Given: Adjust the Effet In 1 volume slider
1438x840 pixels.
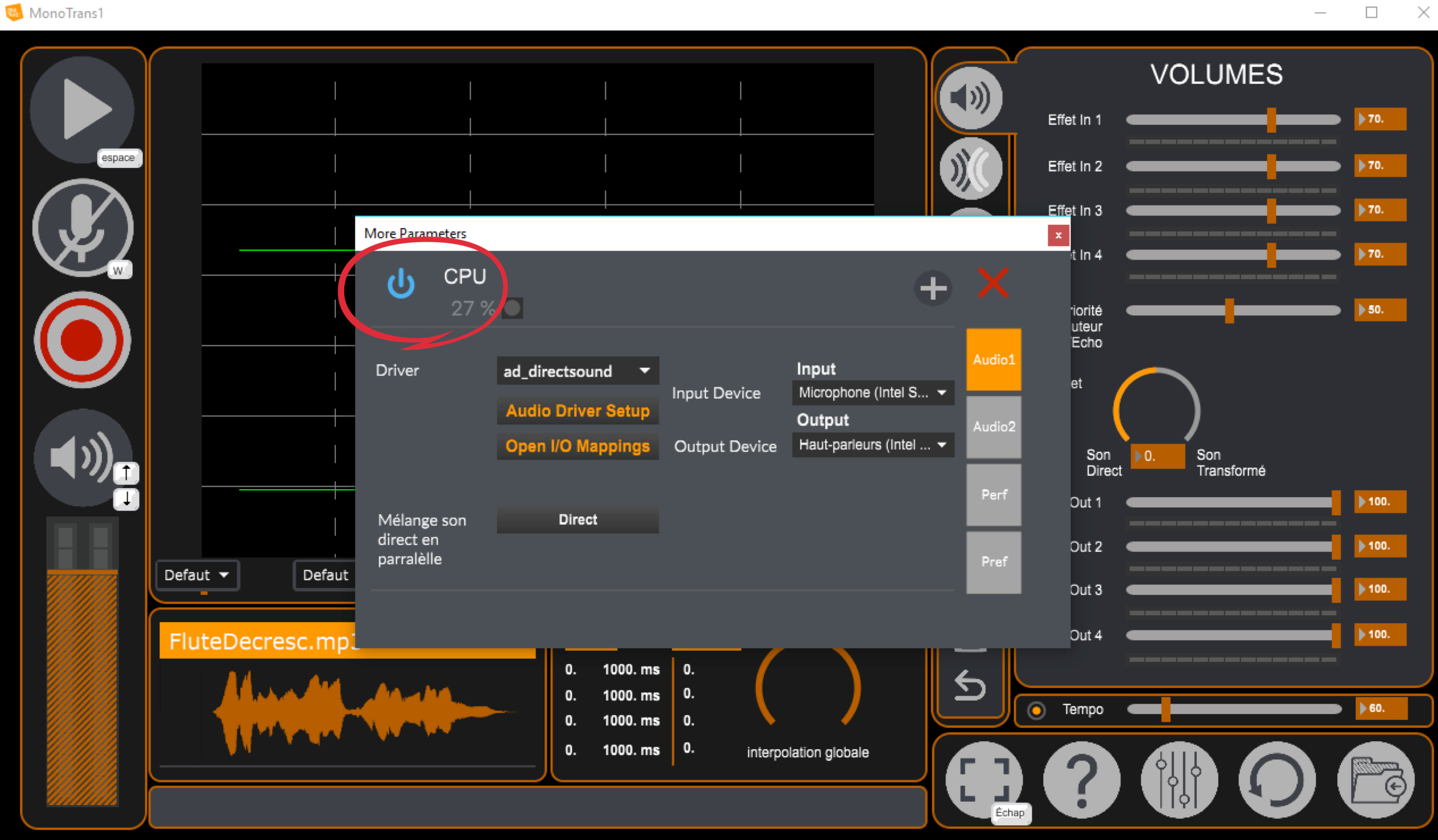Looking at the screenshot, I should (x=1233, y=120).
